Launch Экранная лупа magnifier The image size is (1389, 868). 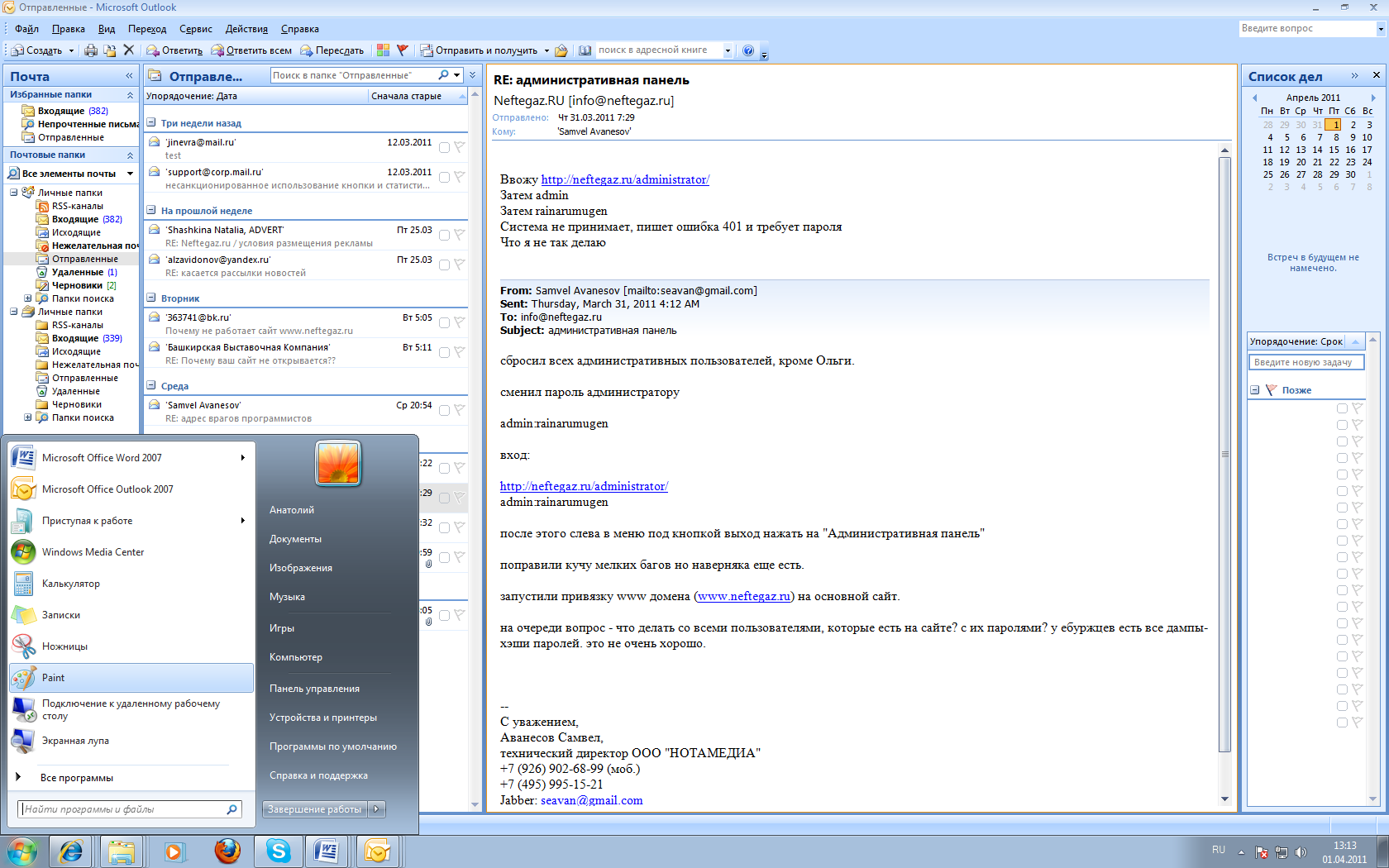pyautogui.click(x=131, y=741)
